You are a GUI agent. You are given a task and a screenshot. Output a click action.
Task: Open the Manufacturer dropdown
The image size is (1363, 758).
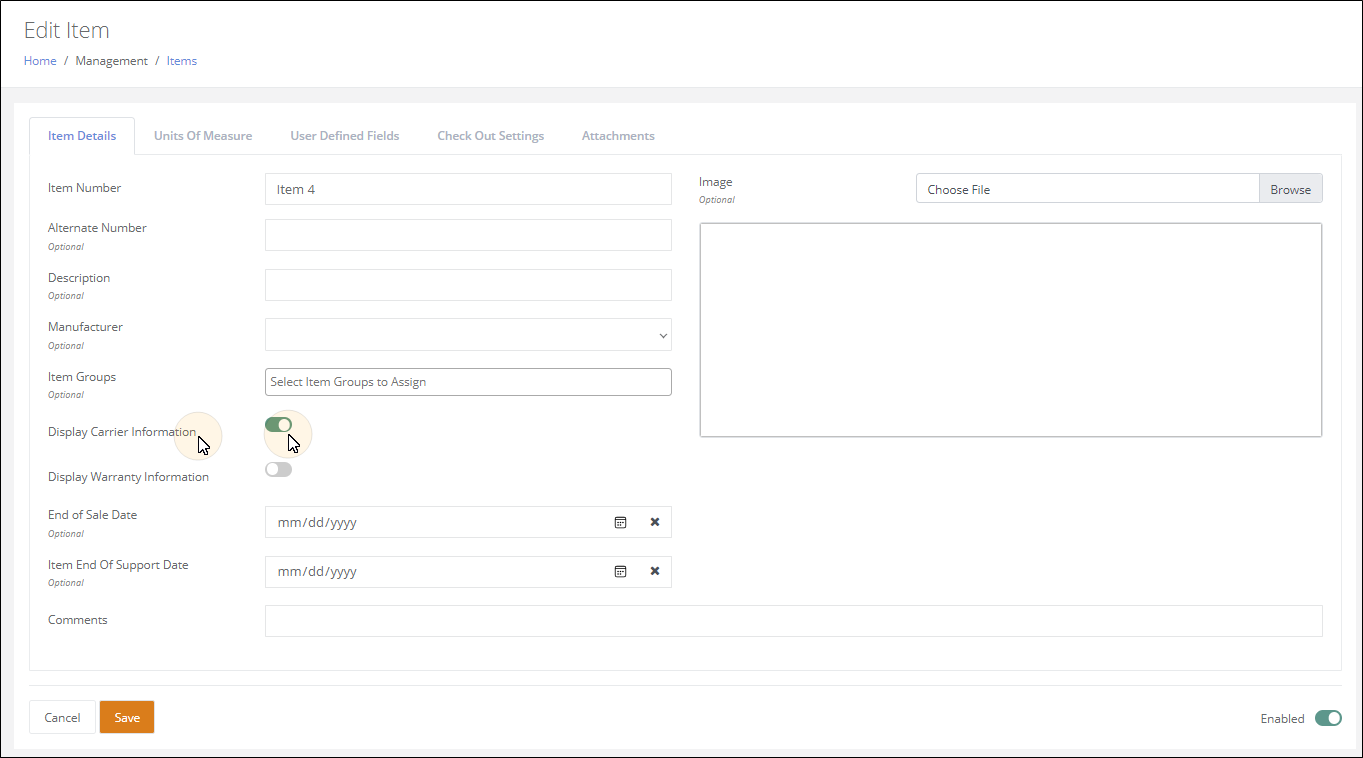[x=468, y=335]
